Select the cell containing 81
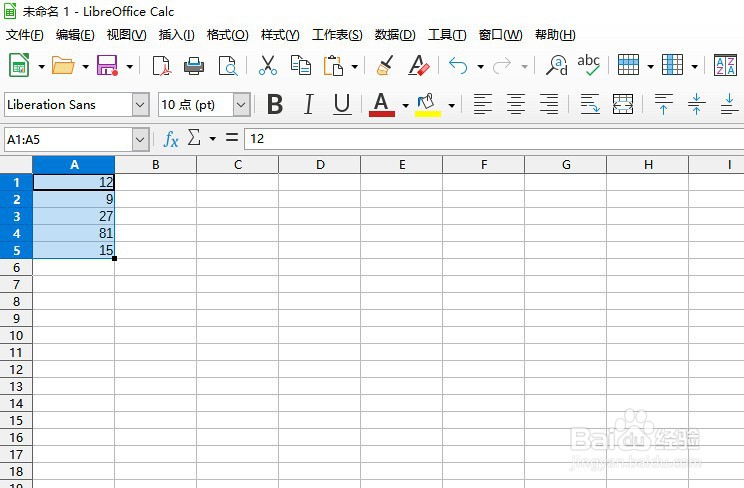The width and height of the screenshot is (744, 488). click(x=74, y=233)
